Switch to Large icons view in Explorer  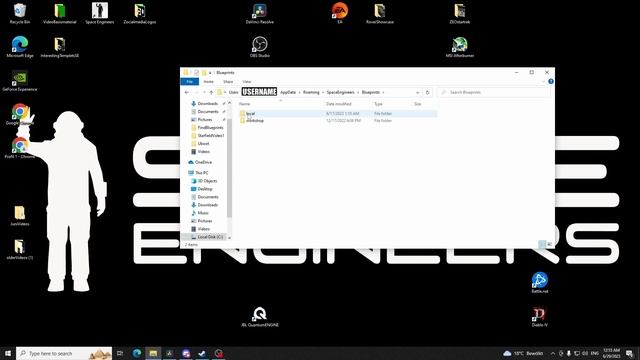(x=549, y=244)
